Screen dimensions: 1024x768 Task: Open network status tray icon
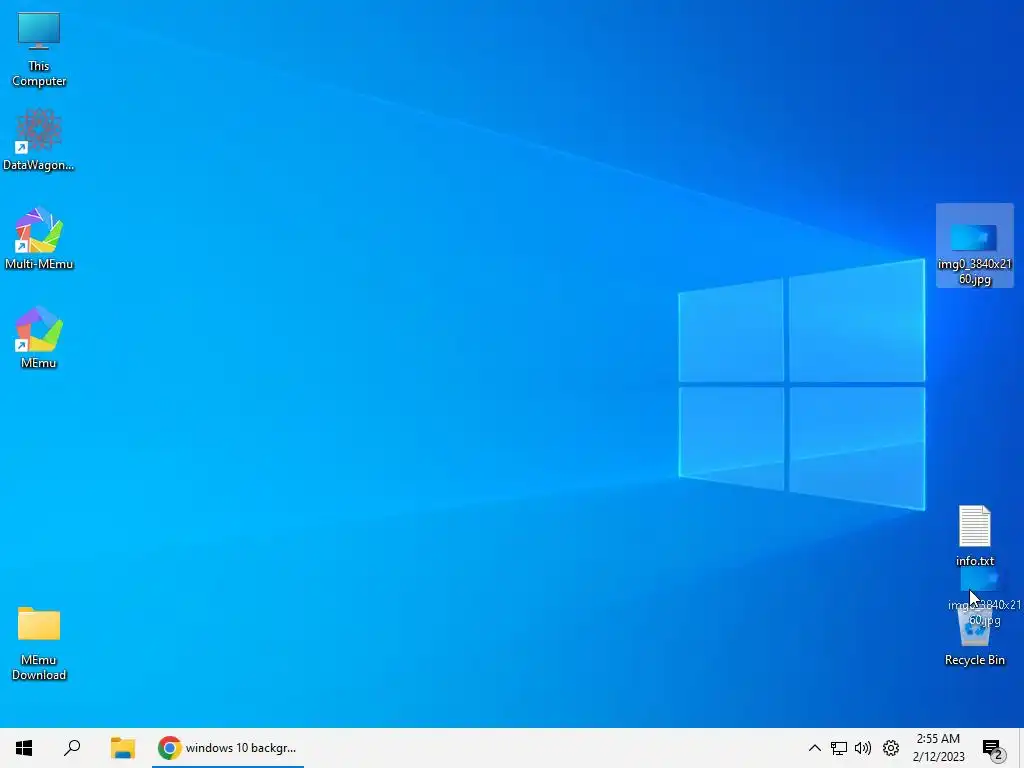tap(839, 748)
